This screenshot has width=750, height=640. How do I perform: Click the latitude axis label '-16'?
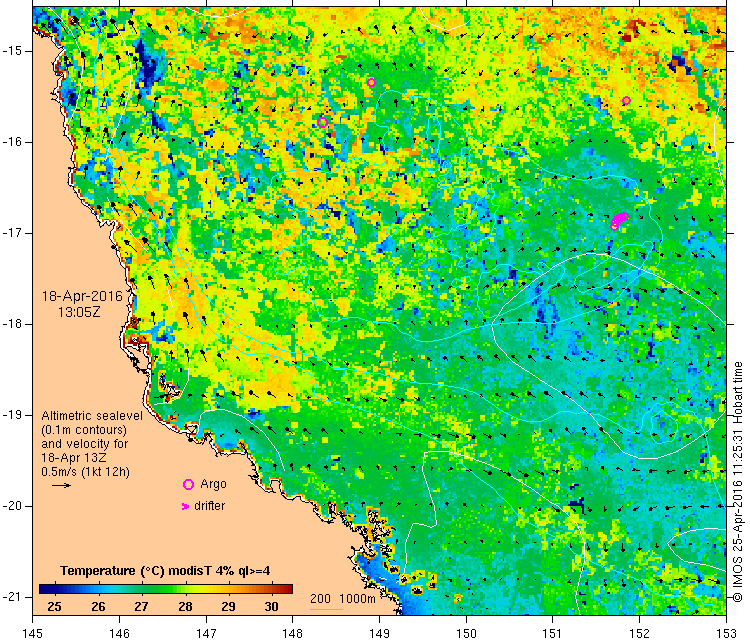(x=11, y=142)
